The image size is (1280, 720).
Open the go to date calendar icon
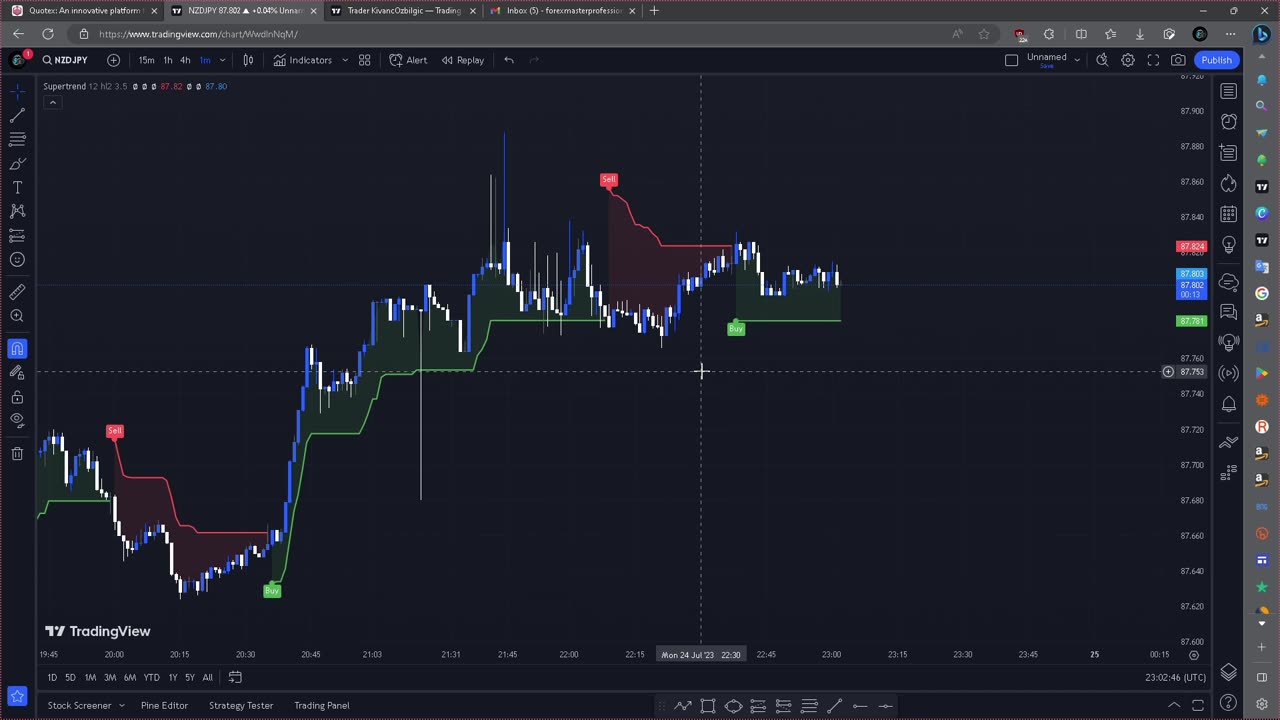235,677
